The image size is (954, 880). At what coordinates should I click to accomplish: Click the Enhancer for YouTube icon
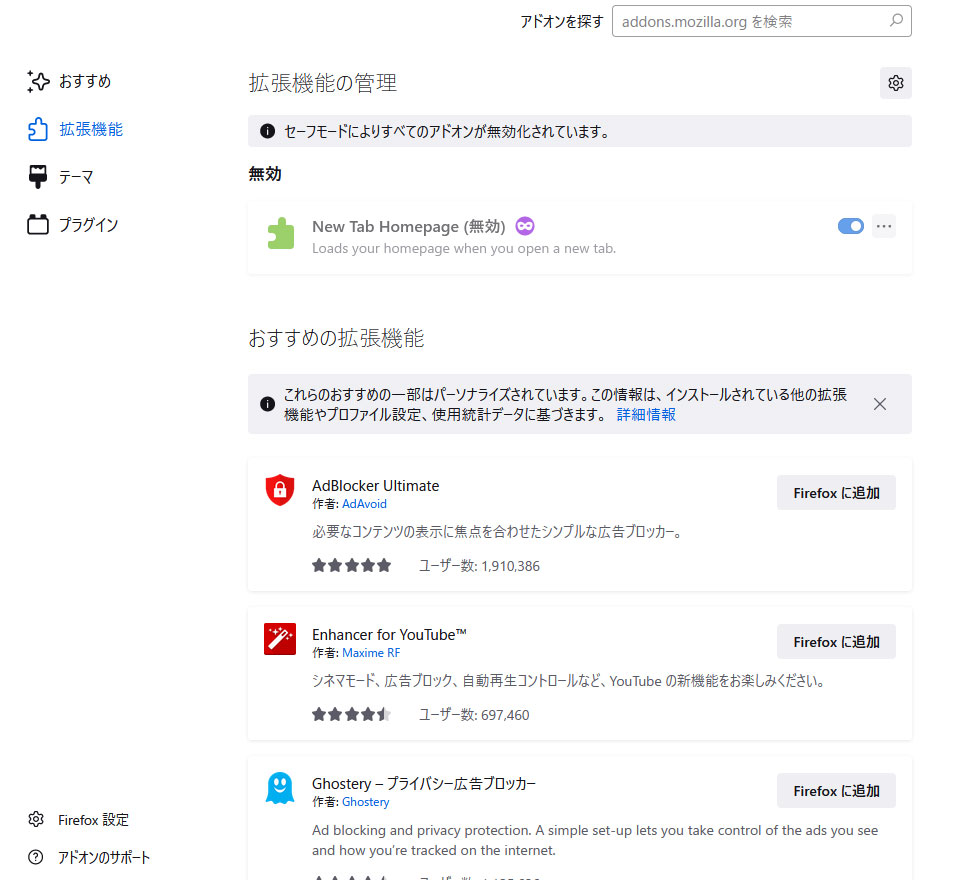[280, 639]
